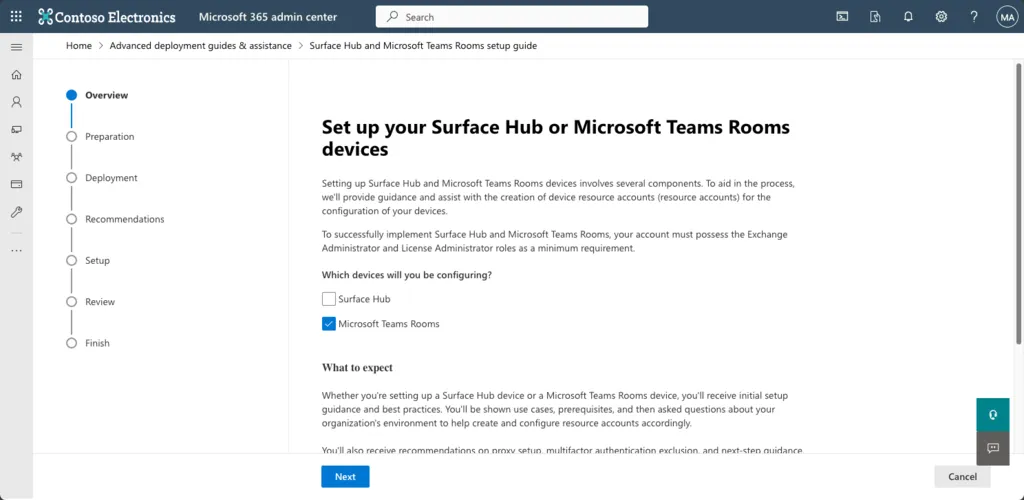Click the Contoso Electronics logo
Screen dimensions: 1024x500
click(x=107, y=17)
